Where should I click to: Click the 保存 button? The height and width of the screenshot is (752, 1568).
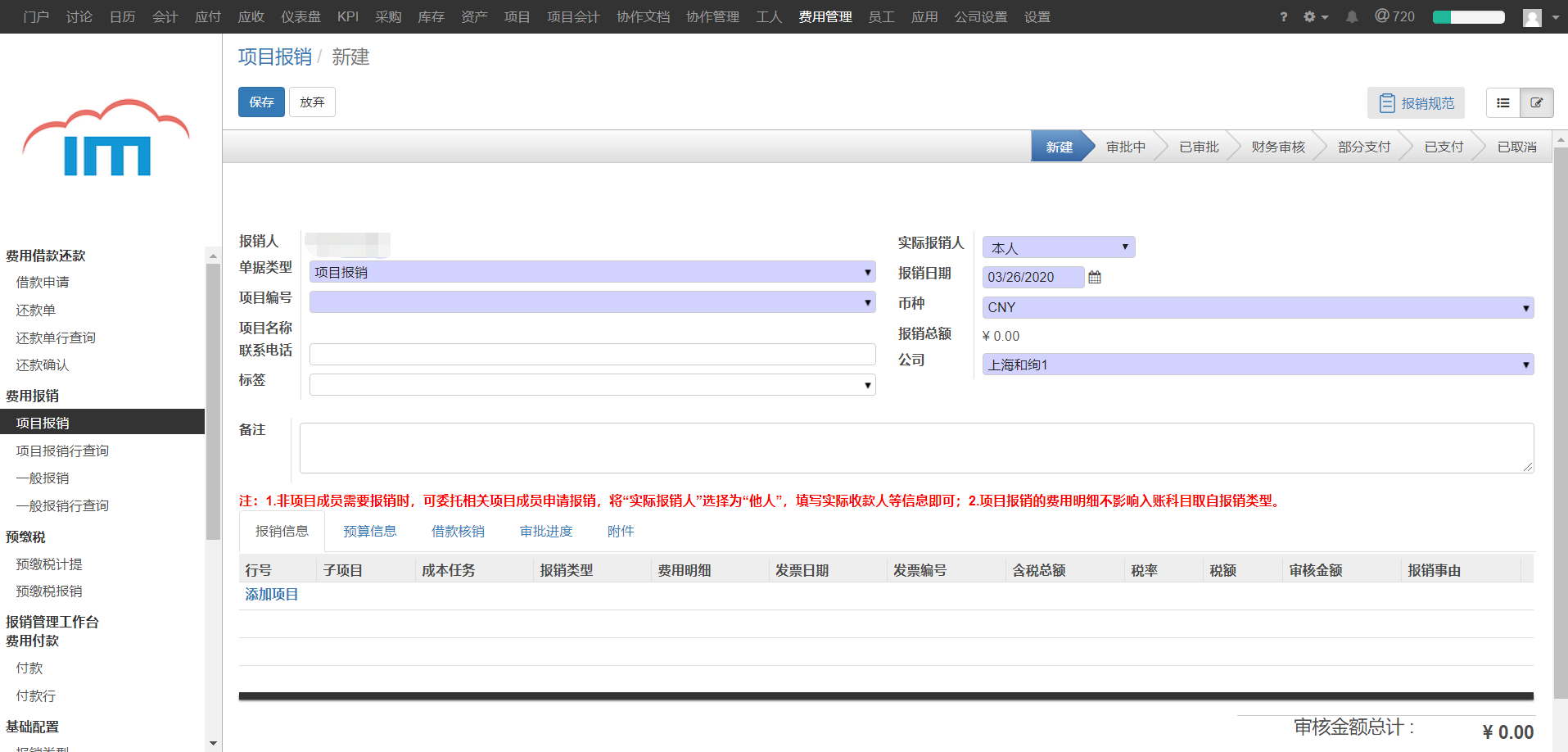[261, 102]
